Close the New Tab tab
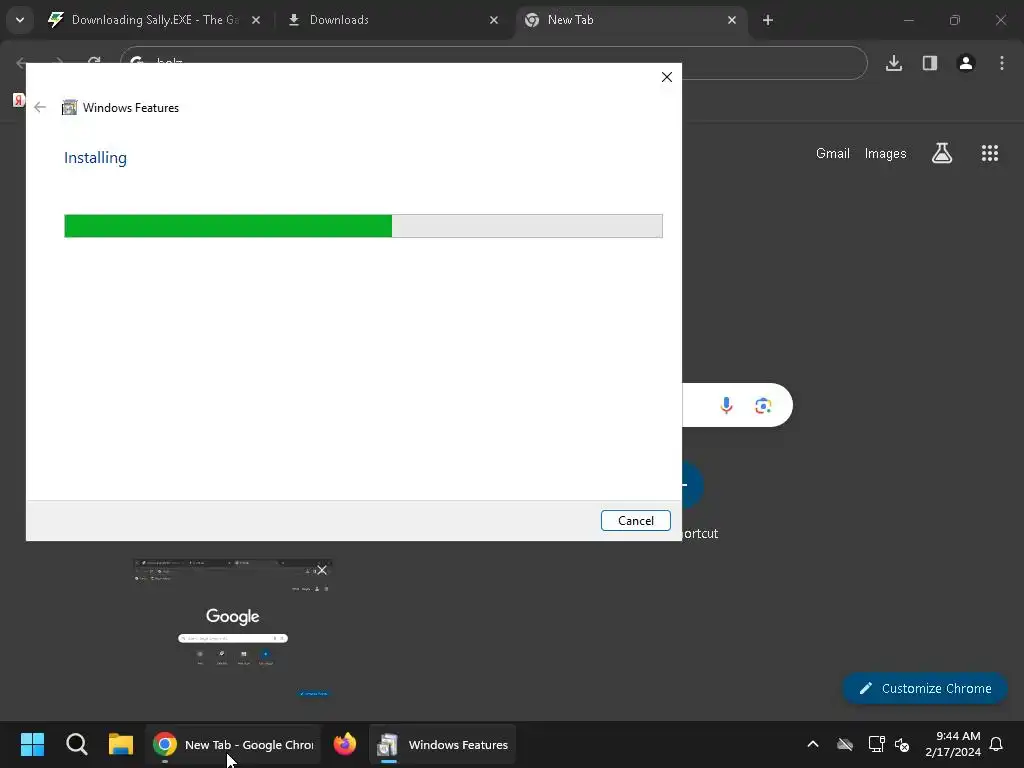Viewport: 1024px width, 768px height. (731, 20)
